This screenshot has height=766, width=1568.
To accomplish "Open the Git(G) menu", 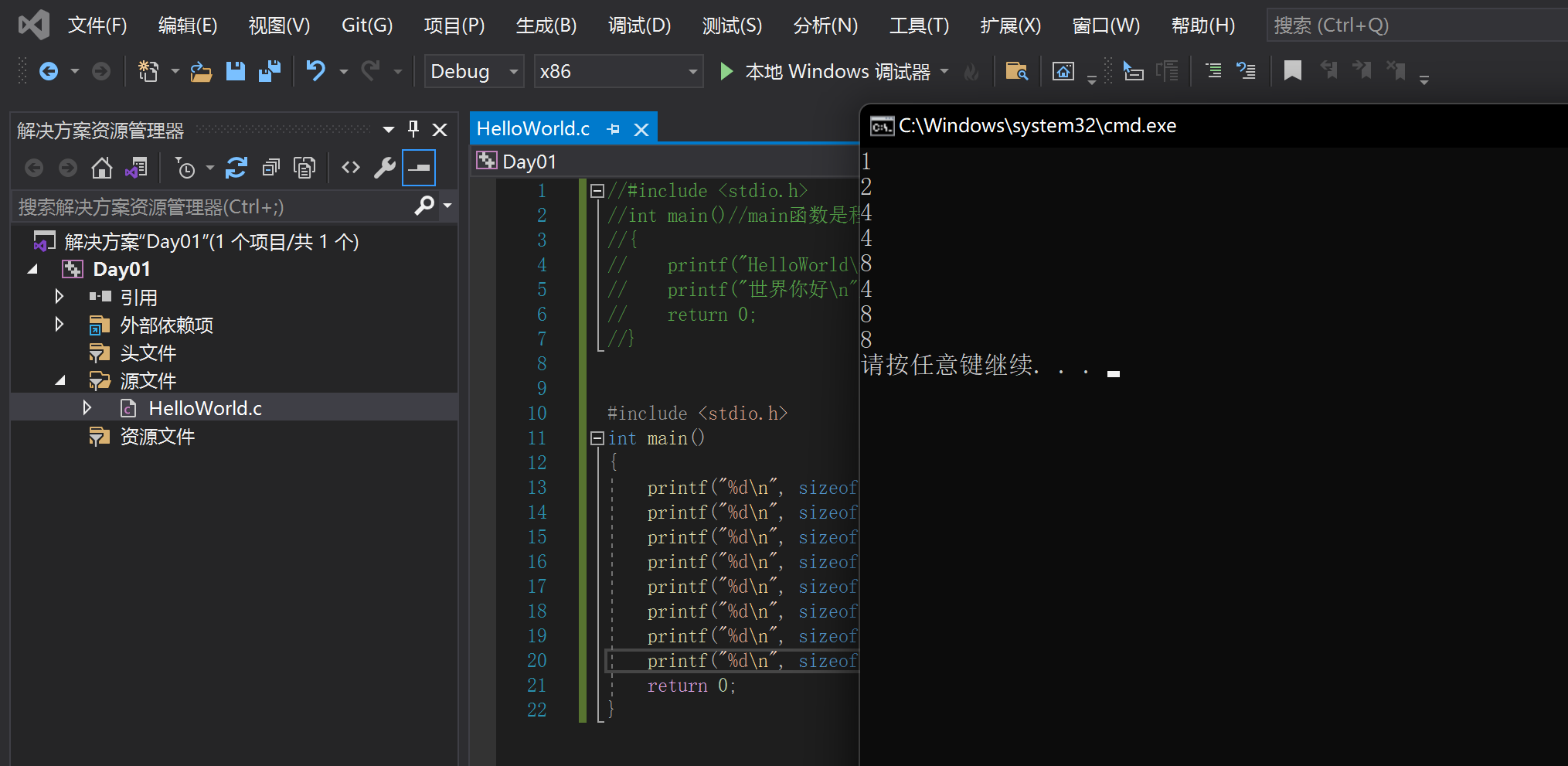I will [367, 26].
